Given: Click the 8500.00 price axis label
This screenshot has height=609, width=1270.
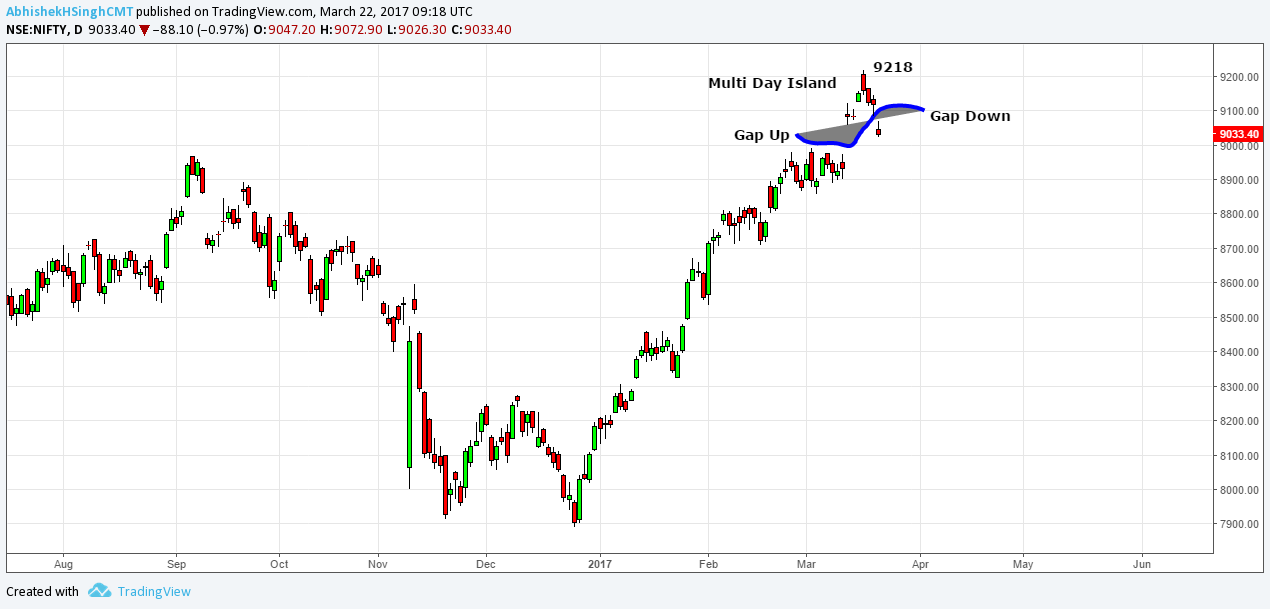Looking at the screenshot, I should point(1238,318).
